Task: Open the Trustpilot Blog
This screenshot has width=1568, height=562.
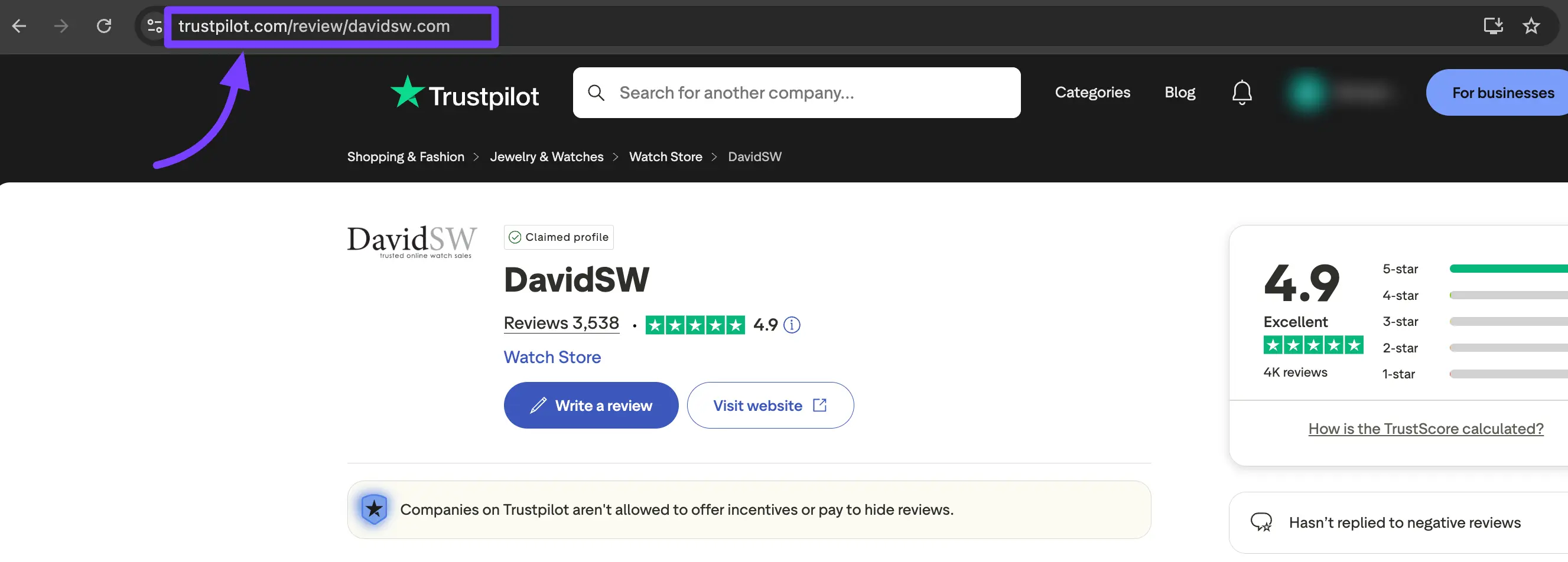Action: point(1180,93)
